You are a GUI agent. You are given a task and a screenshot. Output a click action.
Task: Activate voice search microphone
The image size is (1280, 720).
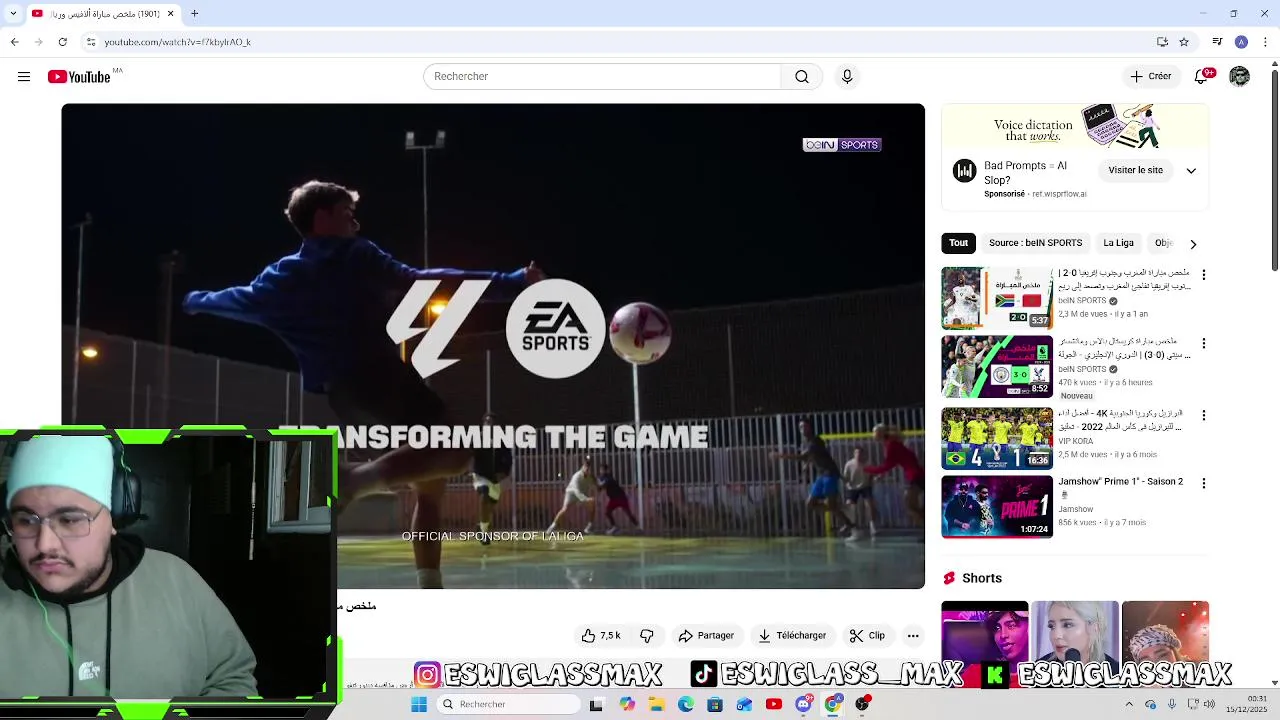pos(847,76)
